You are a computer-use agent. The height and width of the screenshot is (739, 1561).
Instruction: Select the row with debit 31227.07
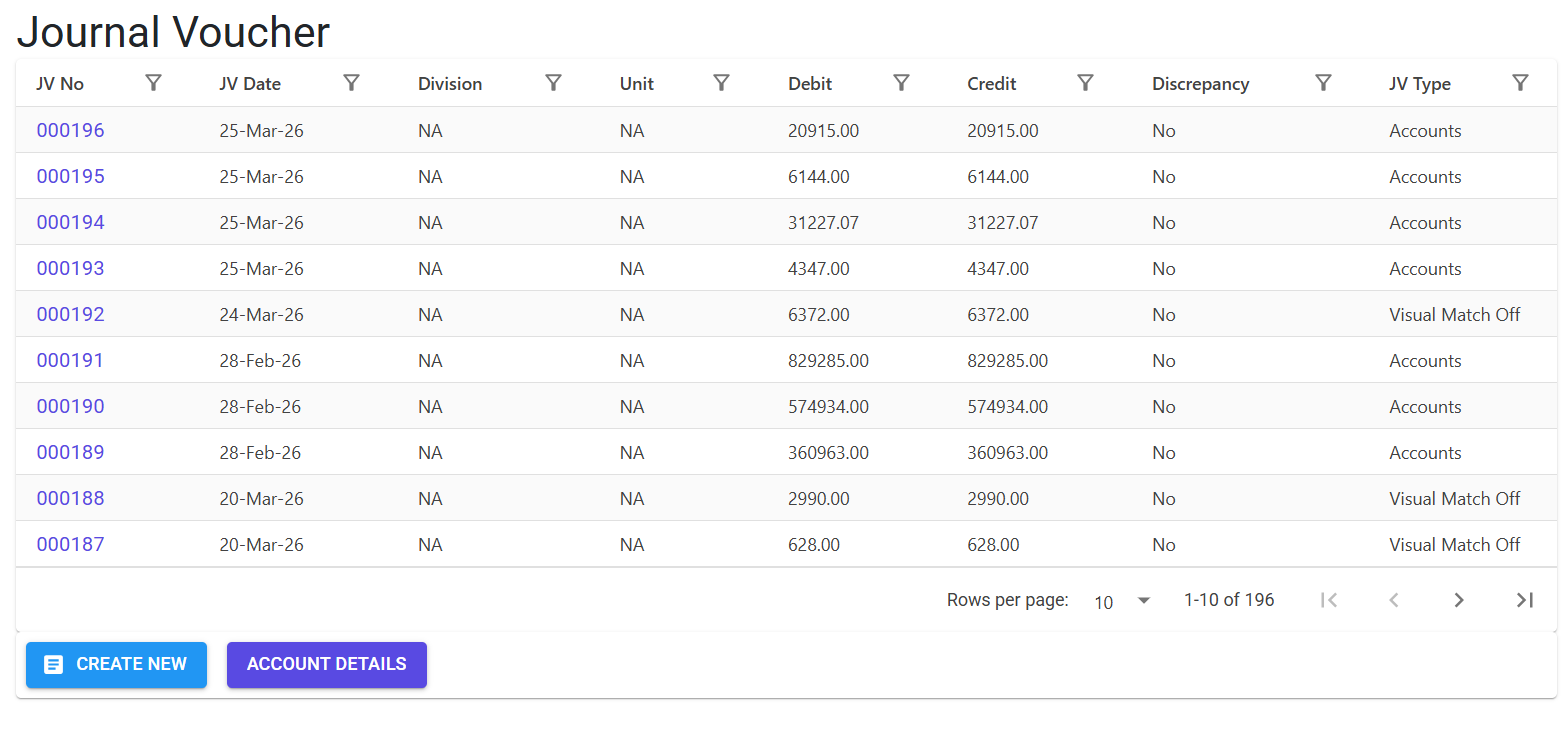(786, 222)
